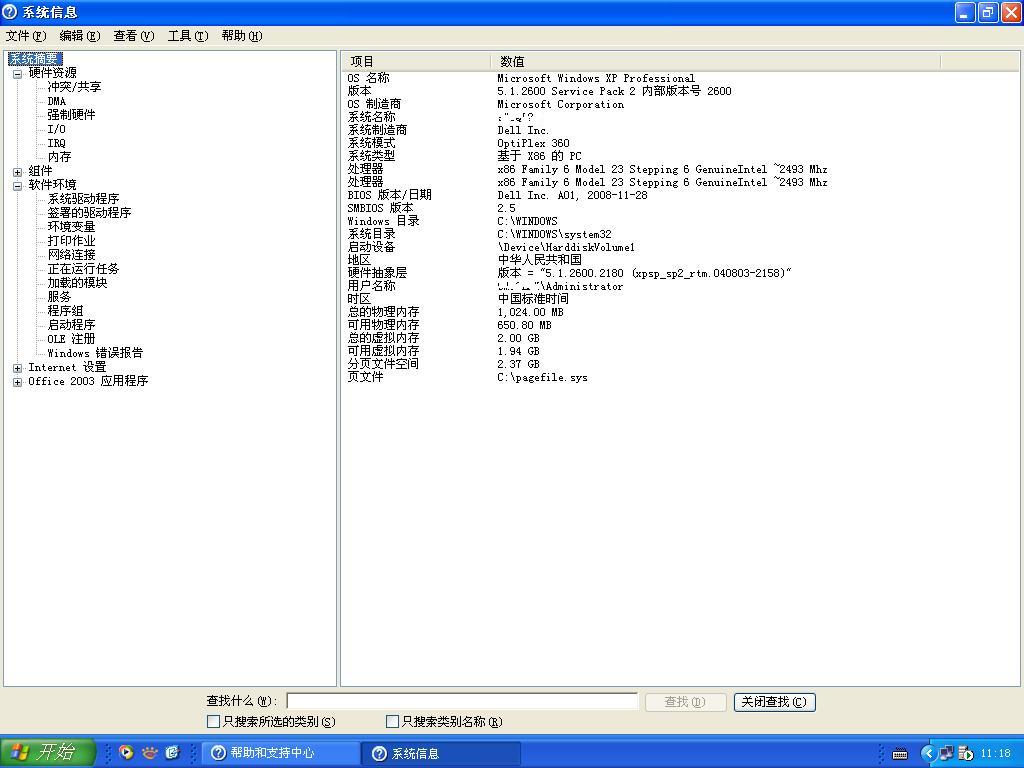
Task: Click the 查找 search button
Action: click(685, 702)
